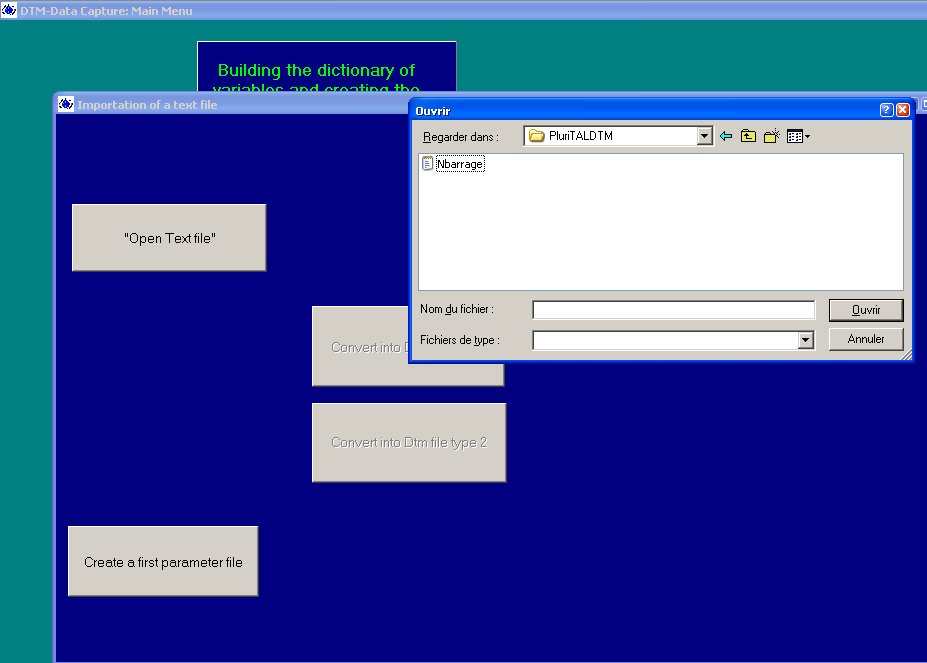Click the Ouvrir button

pyautogui.click(x=866, y=310)
